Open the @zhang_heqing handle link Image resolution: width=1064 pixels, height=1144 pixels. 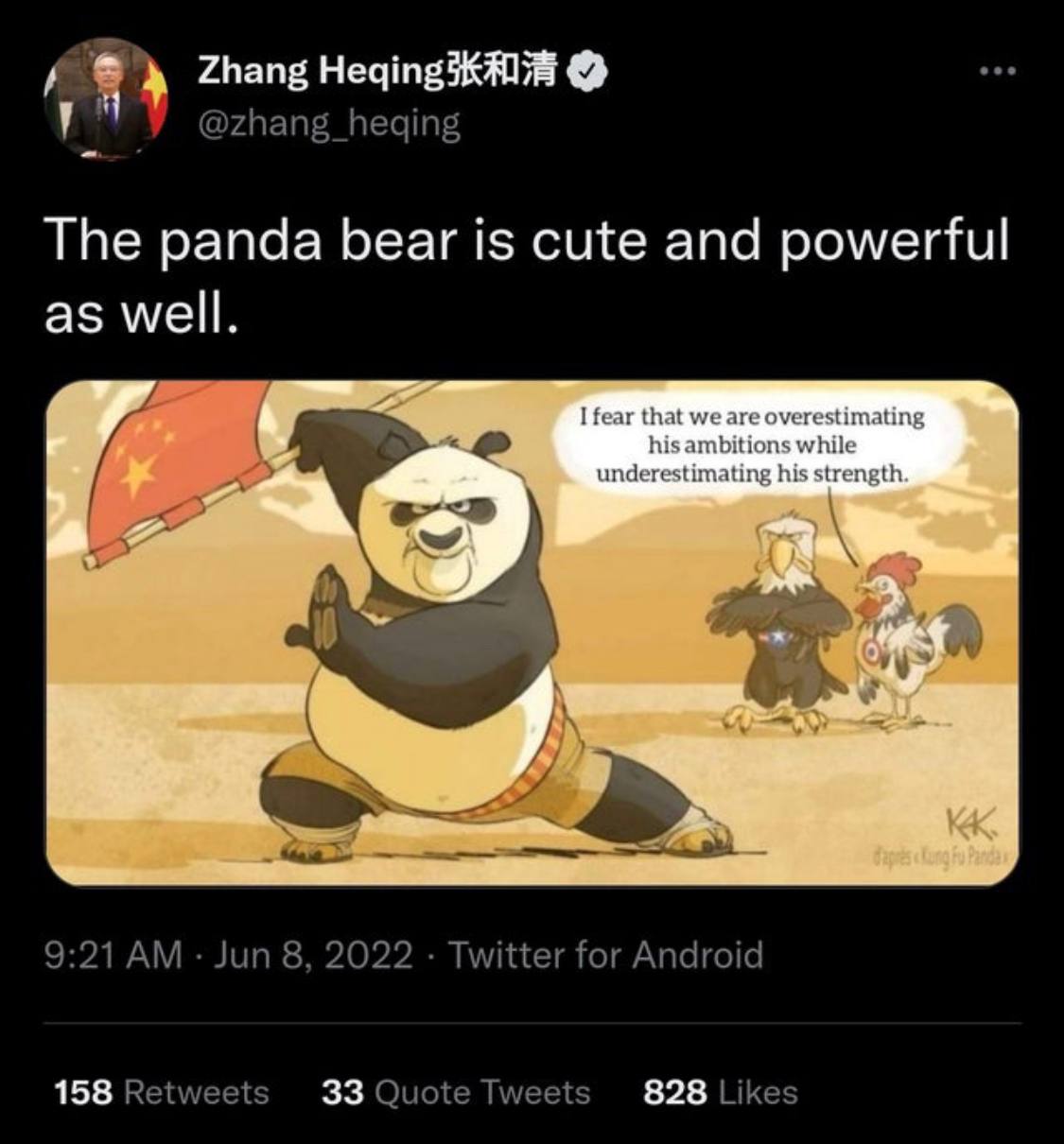(x=328, y=123)
